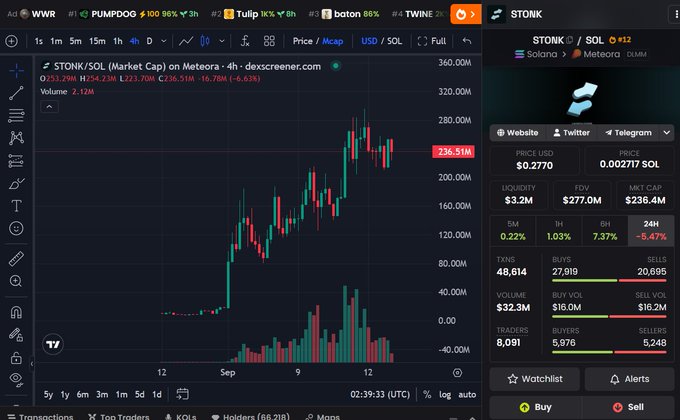The height and width of the screenshot is (420, 680).
Task: Select the 5y date range
Action: 48,394
